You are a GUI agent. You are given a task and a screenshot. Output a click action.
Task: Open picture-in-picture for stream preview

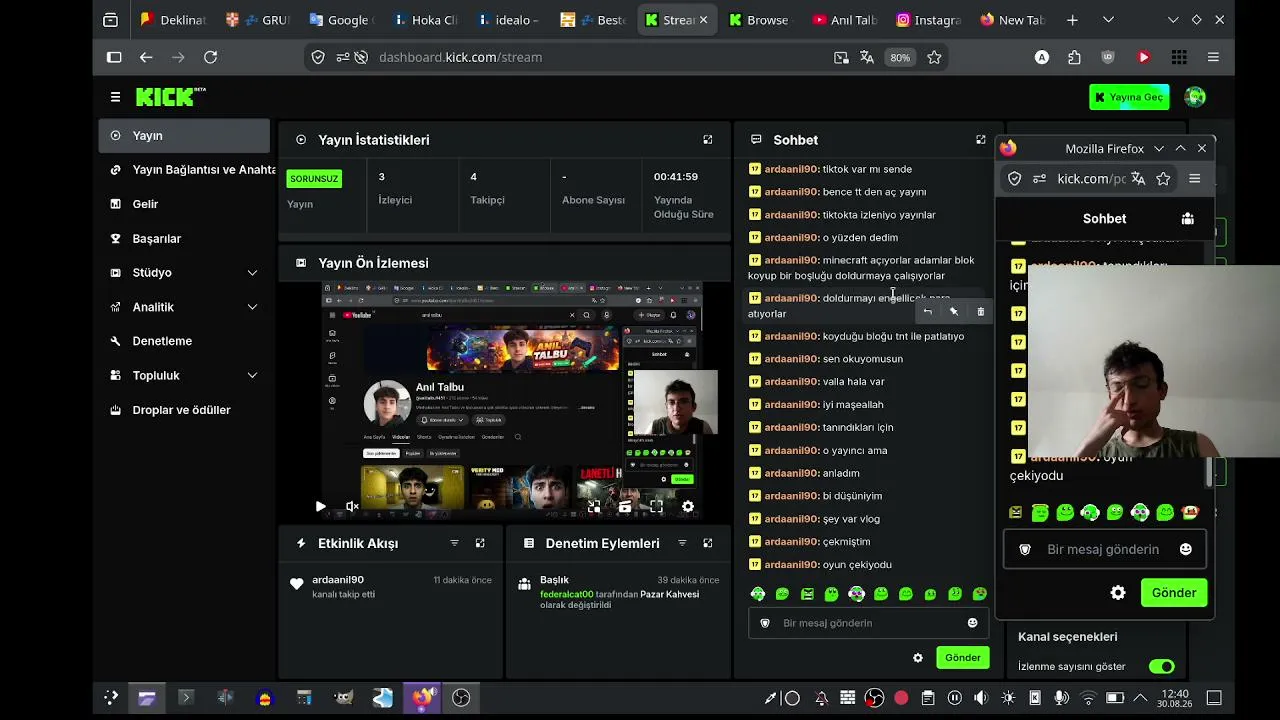click(594, 507)
